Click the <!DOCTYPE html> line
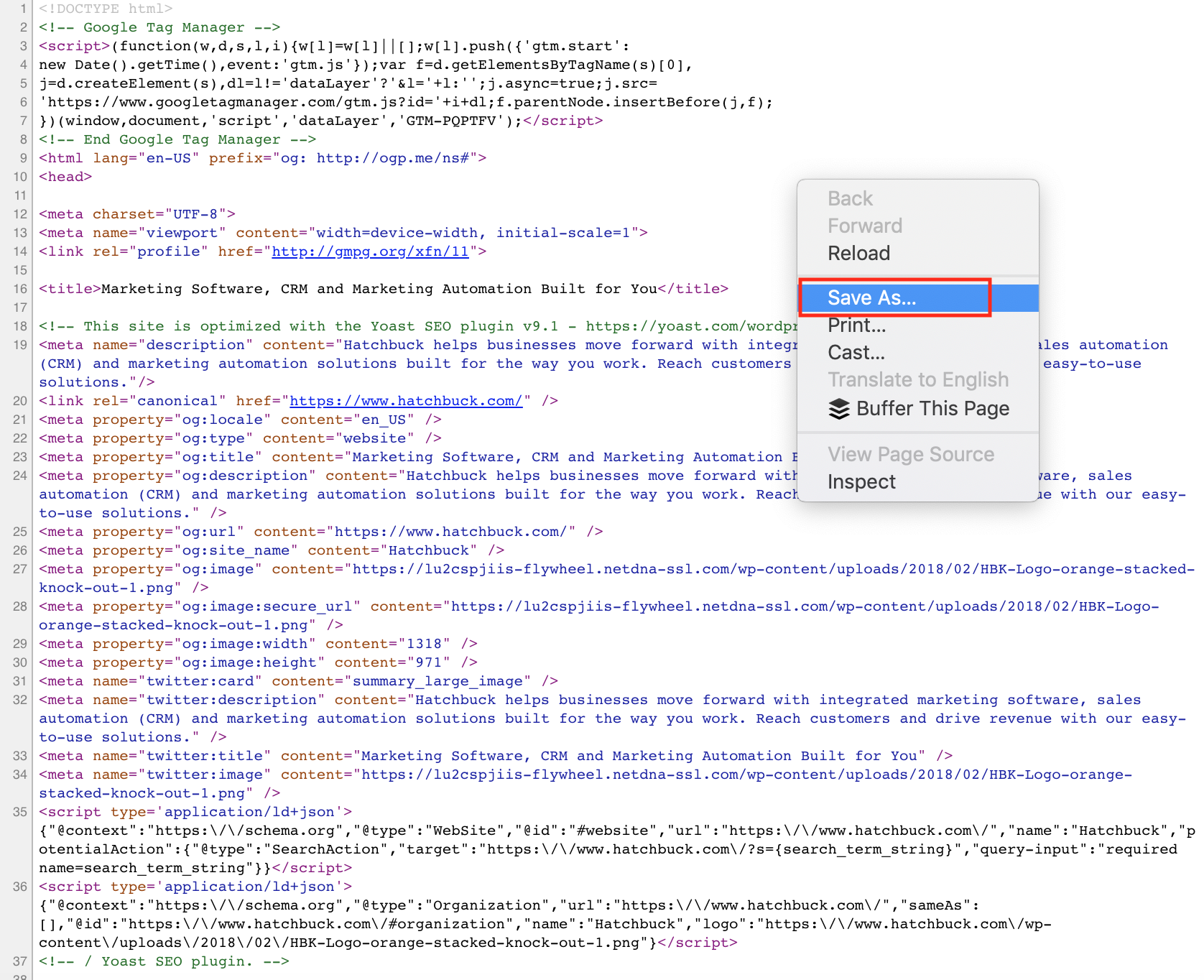Image resolution: width=1204 pixels, height=980 pixels. point(106,9)
